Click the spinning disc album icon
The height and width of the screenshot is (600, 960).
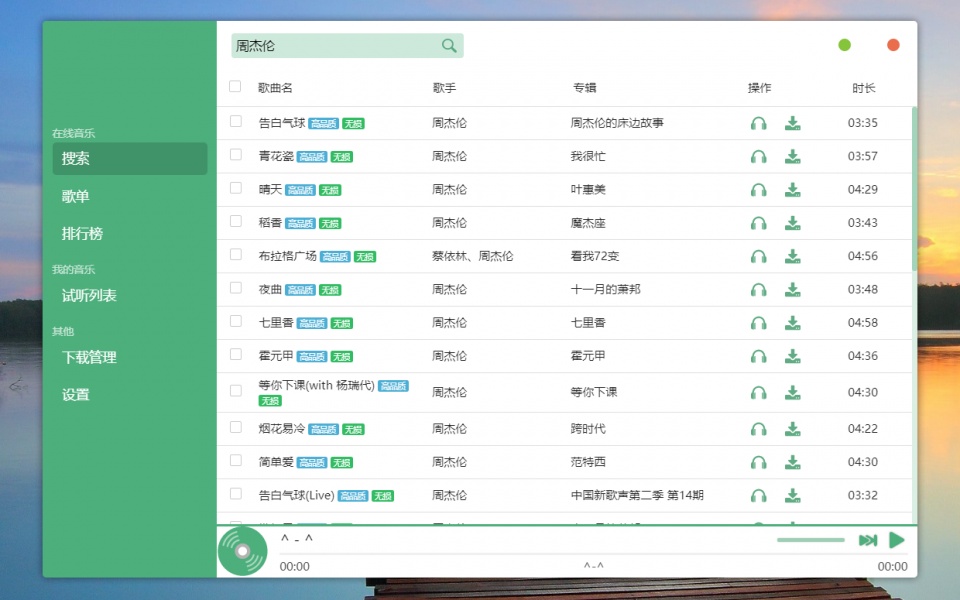(x=242, y=551)
